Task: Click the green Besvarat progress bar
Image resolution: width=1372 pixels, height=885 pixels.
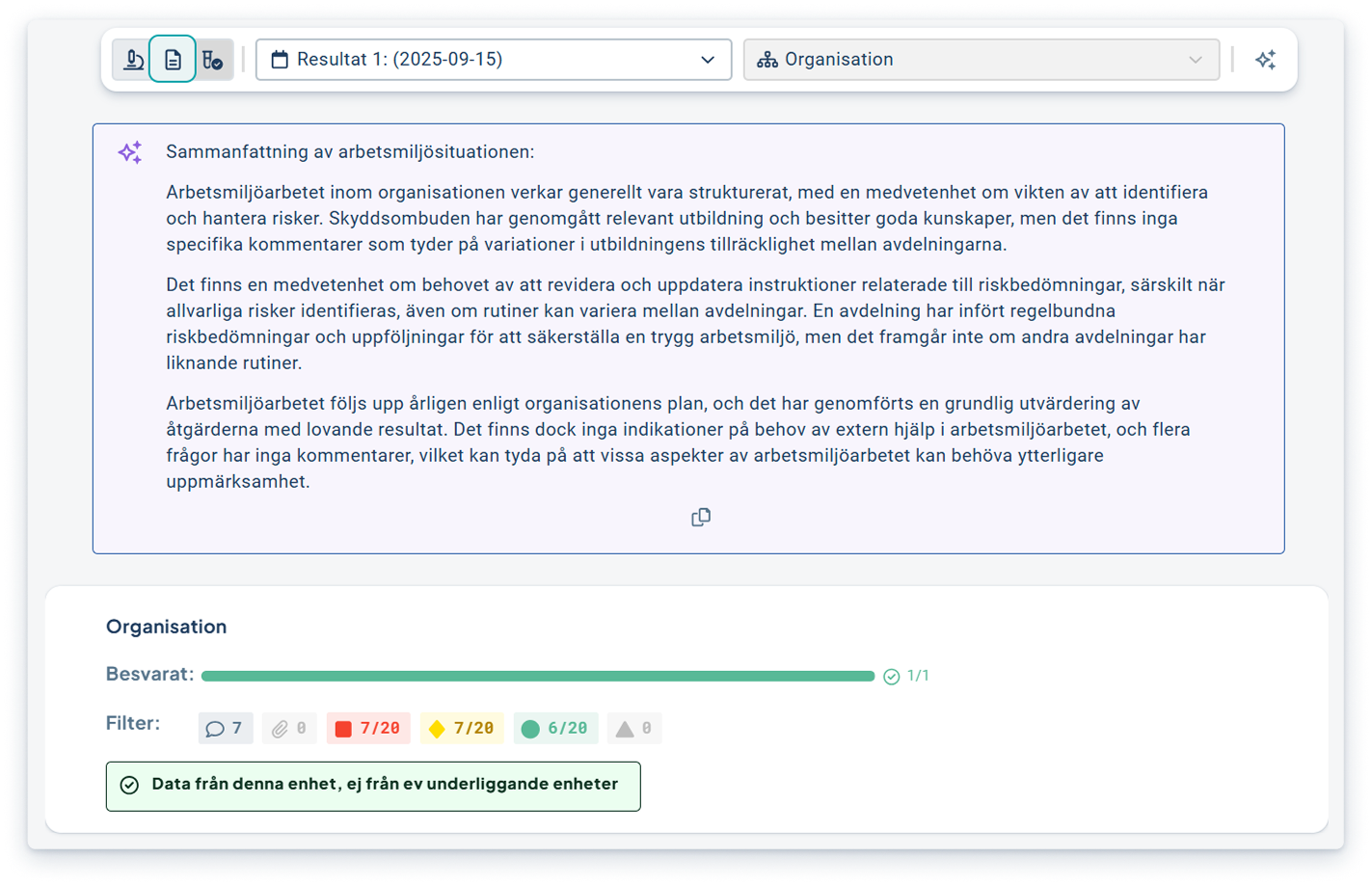Action: (537, 676)
